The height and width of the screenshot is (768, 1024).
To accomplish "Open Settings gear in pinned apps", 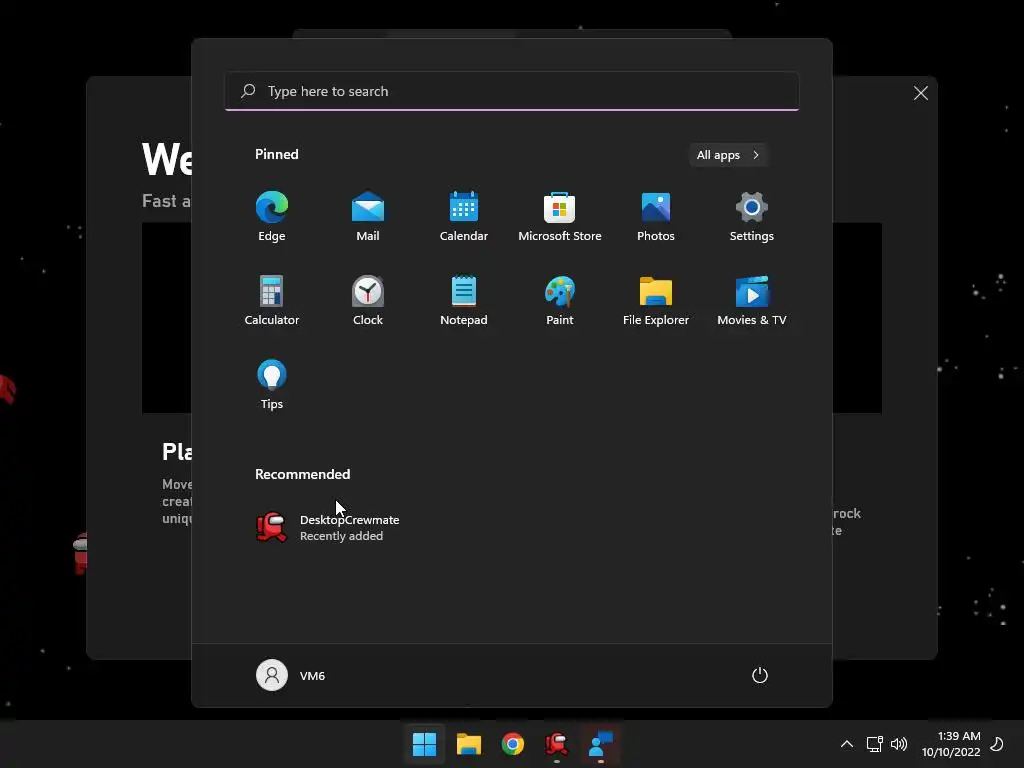I will [x=752, y=216].
